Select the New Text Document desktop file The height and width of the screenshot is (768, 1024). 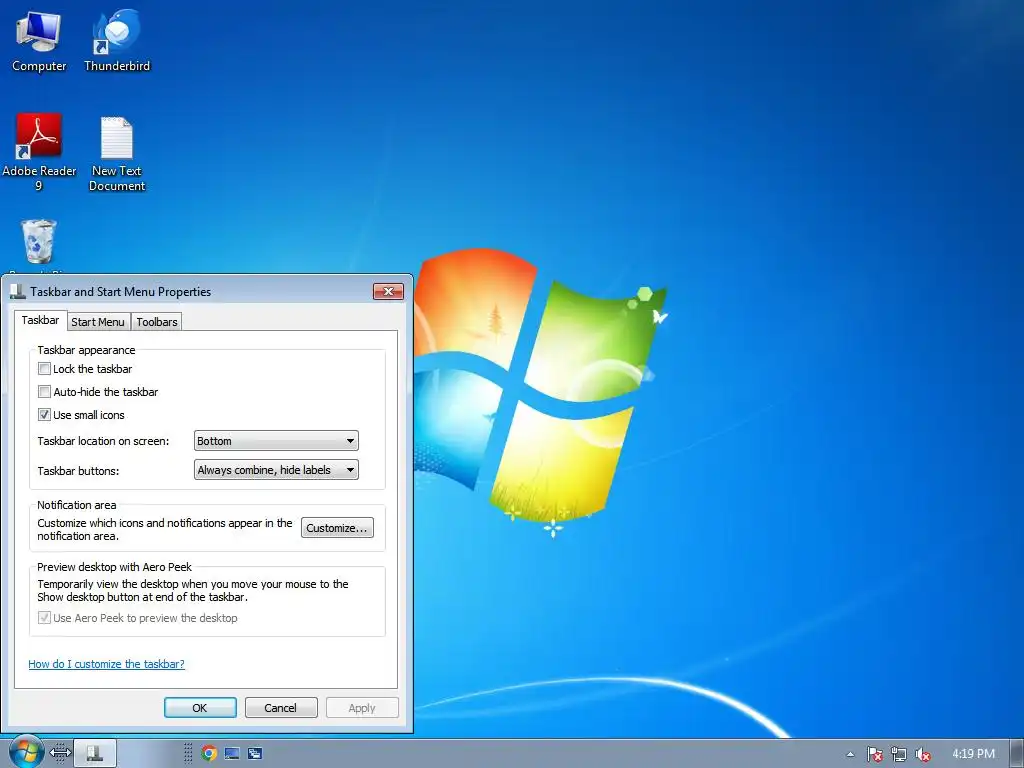tap(117, 153)
